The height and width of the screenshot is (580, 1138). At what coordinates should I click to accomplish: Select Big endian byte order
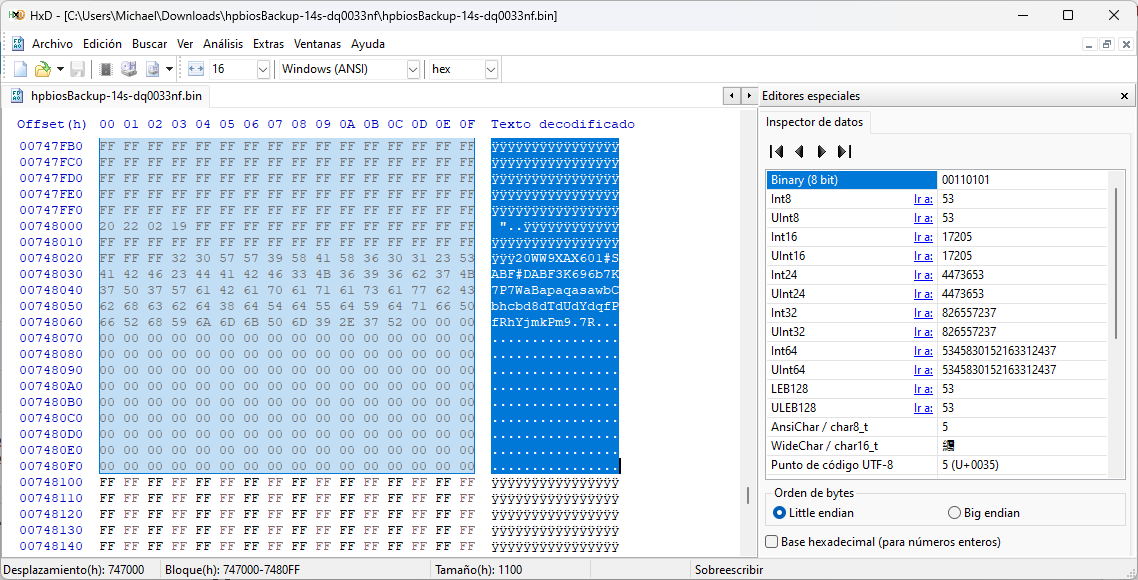(954, 513)
